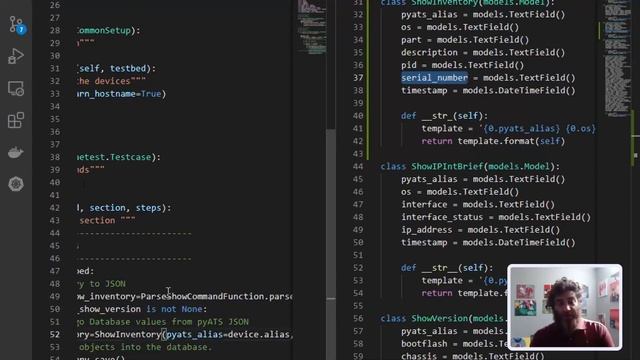This screenshot has width=640, height=360.
Task: Click the webcam video thumbnail
Action: [x=565, y=307]
